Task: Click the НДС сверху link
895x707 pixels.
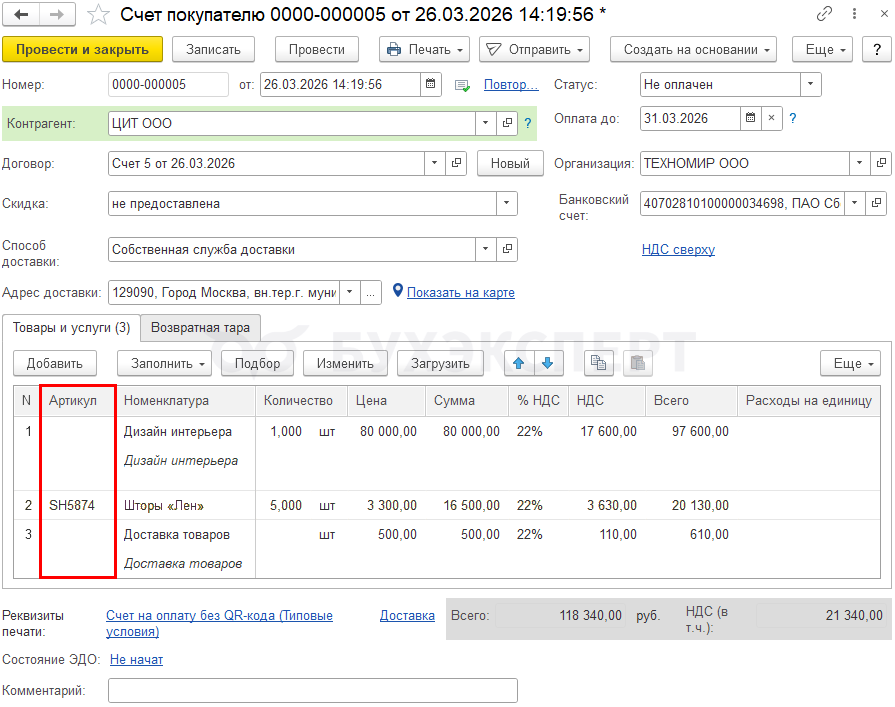Action: [678, 249]
